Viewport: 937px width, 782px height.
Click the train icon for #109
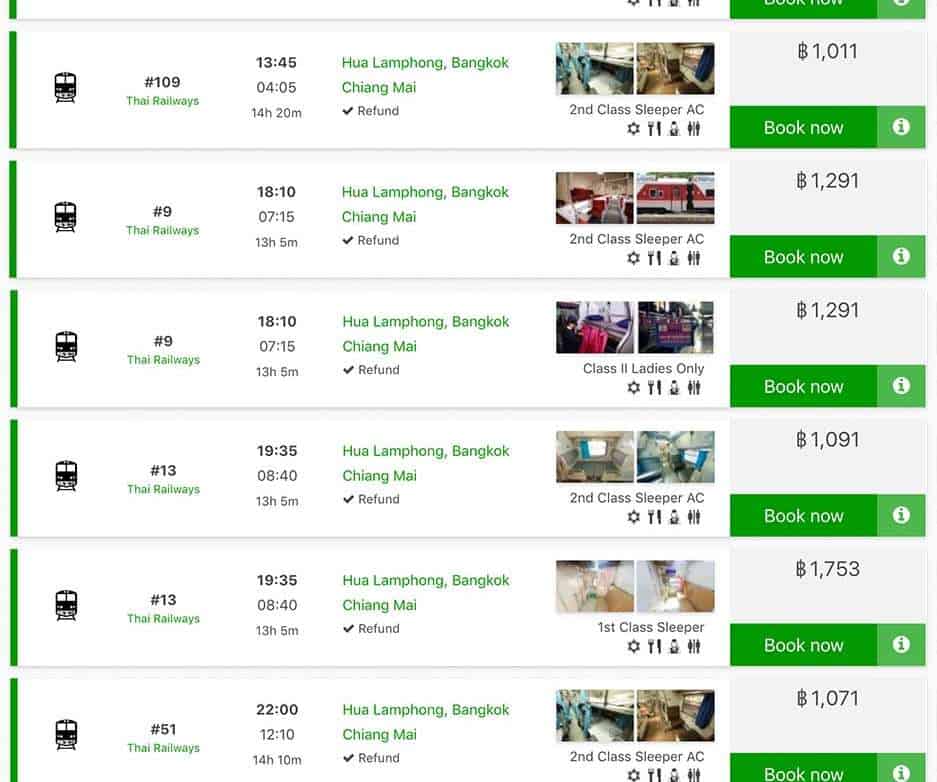(66, 88)
